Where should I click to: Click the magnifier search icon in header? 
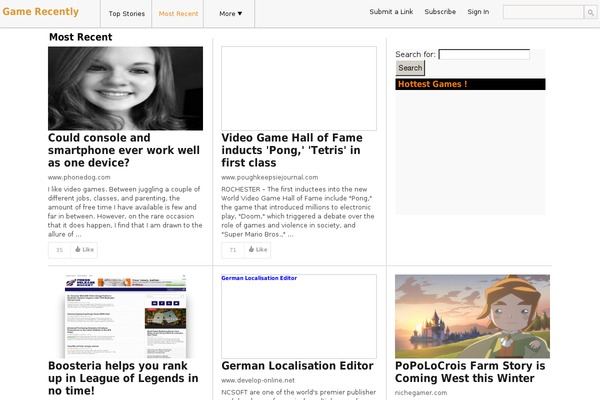coord(590,13)
